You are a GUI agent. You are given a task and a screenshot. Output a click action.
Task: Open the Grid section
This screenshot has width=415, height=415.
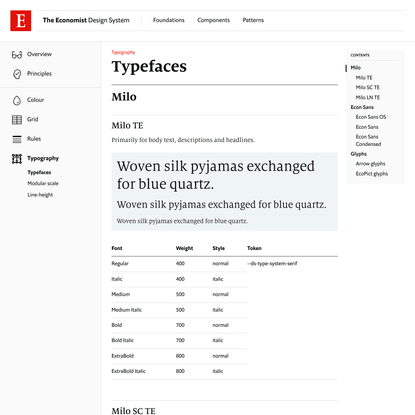pos(33,119)
